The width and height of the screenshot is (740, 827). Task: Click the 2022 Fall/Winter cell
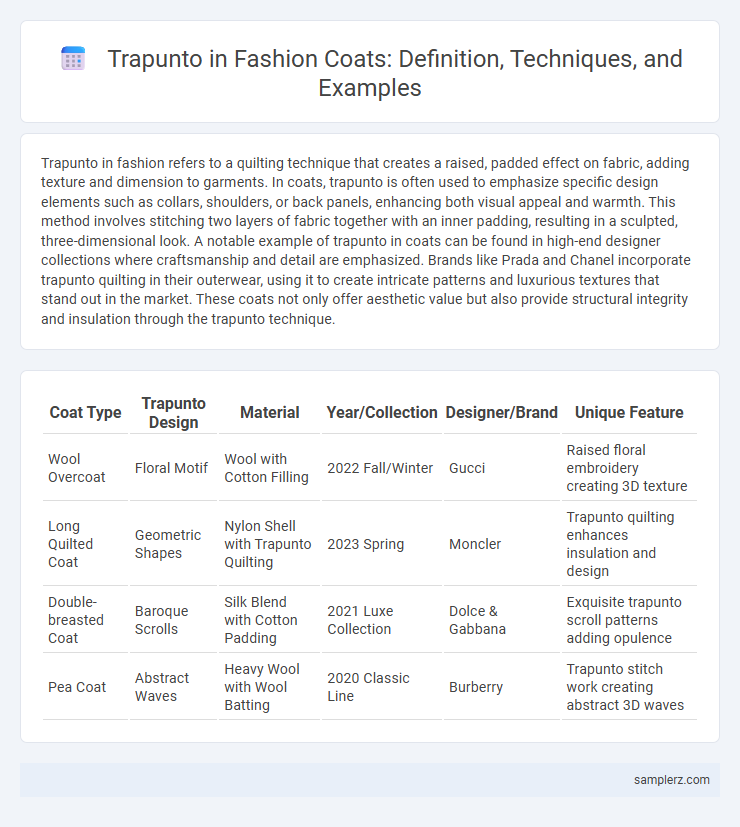pyautogui.click(x=382, y=468)
